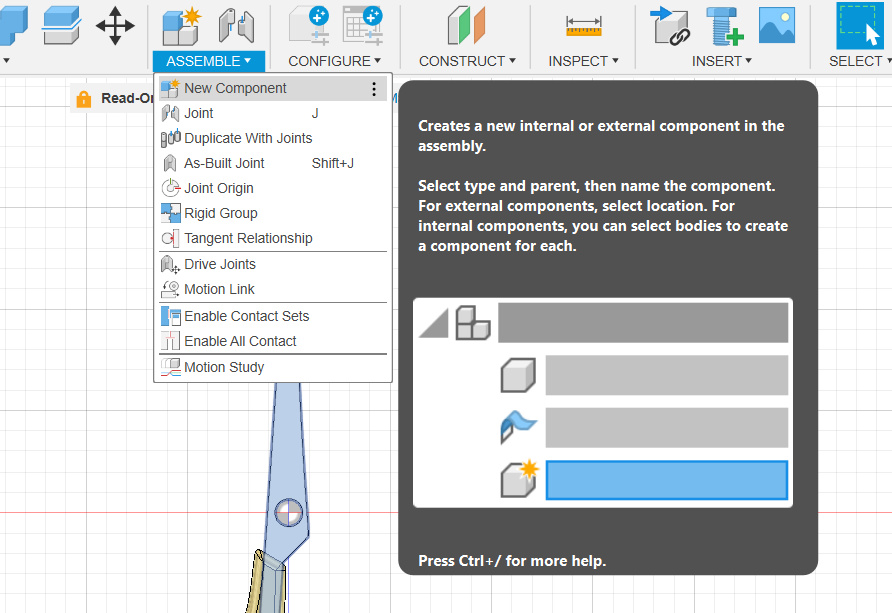Click the Construct plane toolbar icon

[x=466, y=26]
